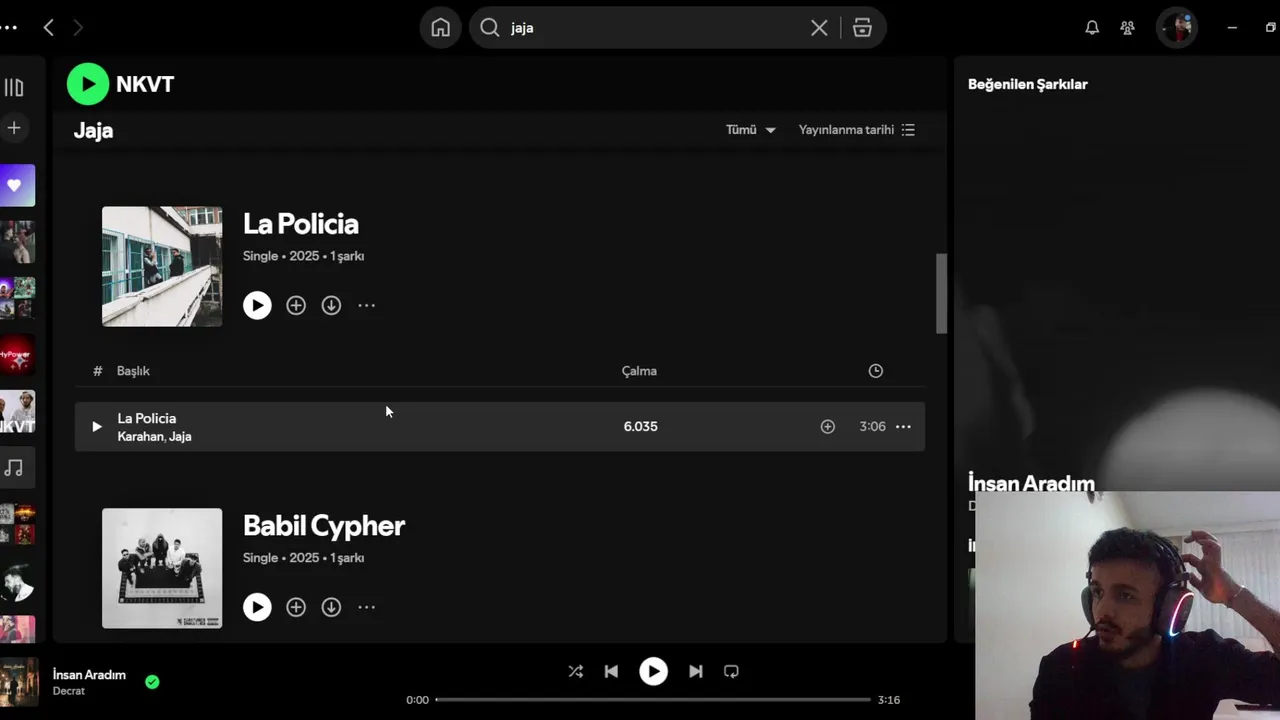Open the user profile avatar
The width and height of the screenshot is (1280, 720).
click(x=1177, y=28)
